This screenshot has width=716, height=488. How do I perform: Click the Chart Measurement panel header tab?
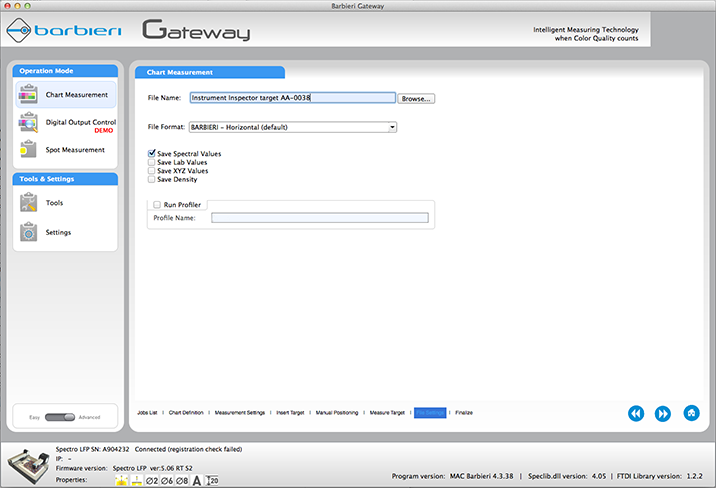click(x=210, y=72)
